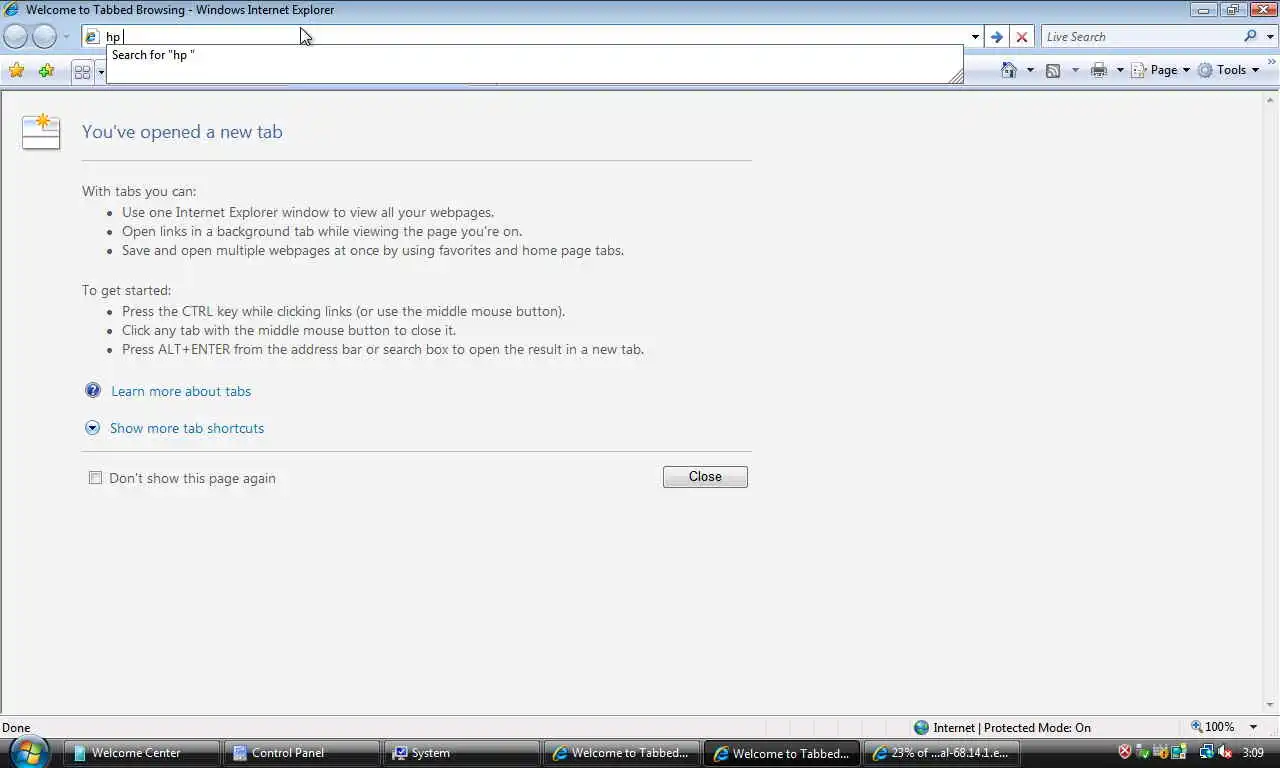The height and width of the screenshot is (768, 1280).
Task: Open the recent pages dropdown beside Forward
Action: [66, 37]
